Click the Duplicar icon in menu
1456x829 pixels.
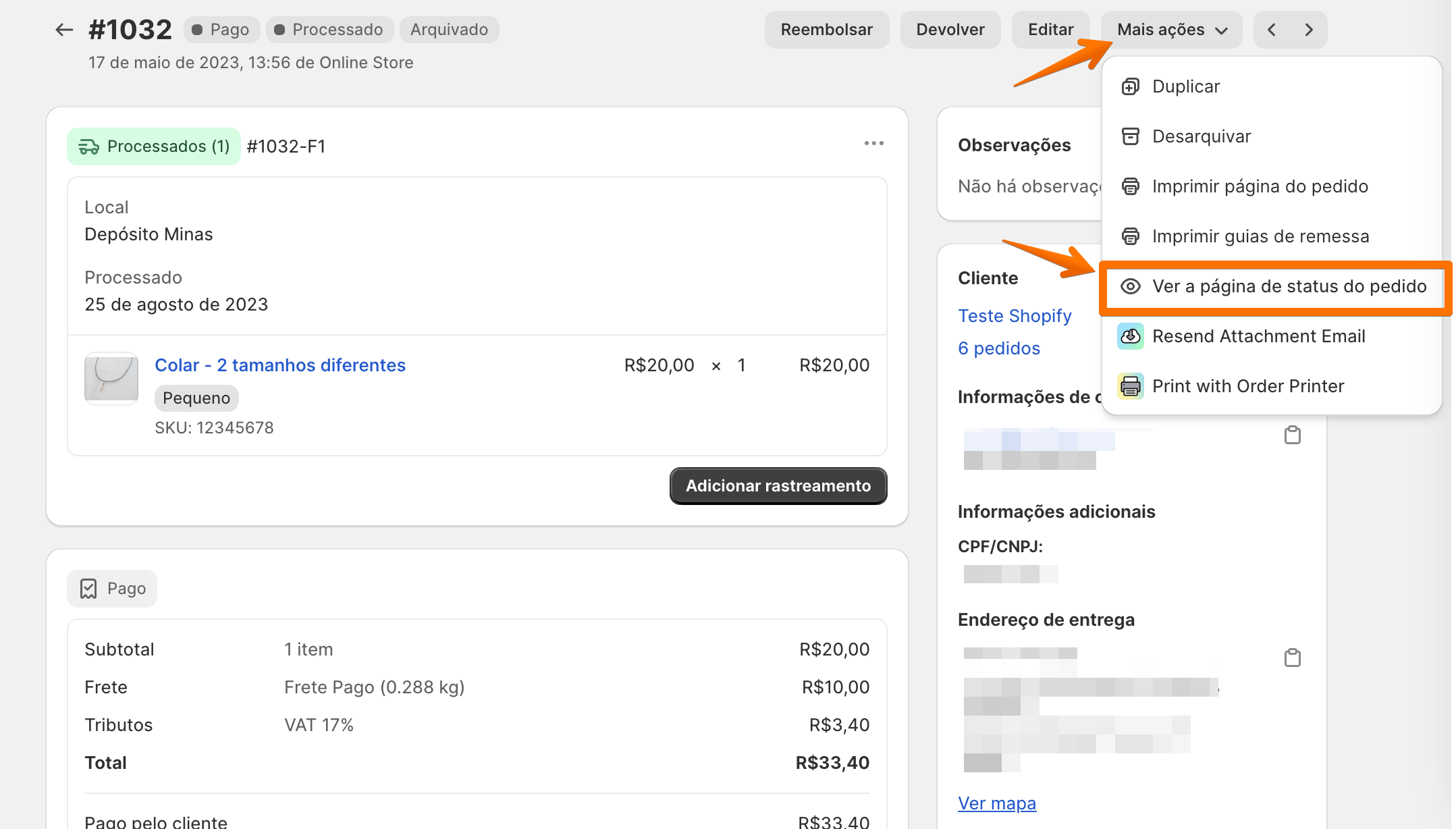click(x=1130, y=86)
